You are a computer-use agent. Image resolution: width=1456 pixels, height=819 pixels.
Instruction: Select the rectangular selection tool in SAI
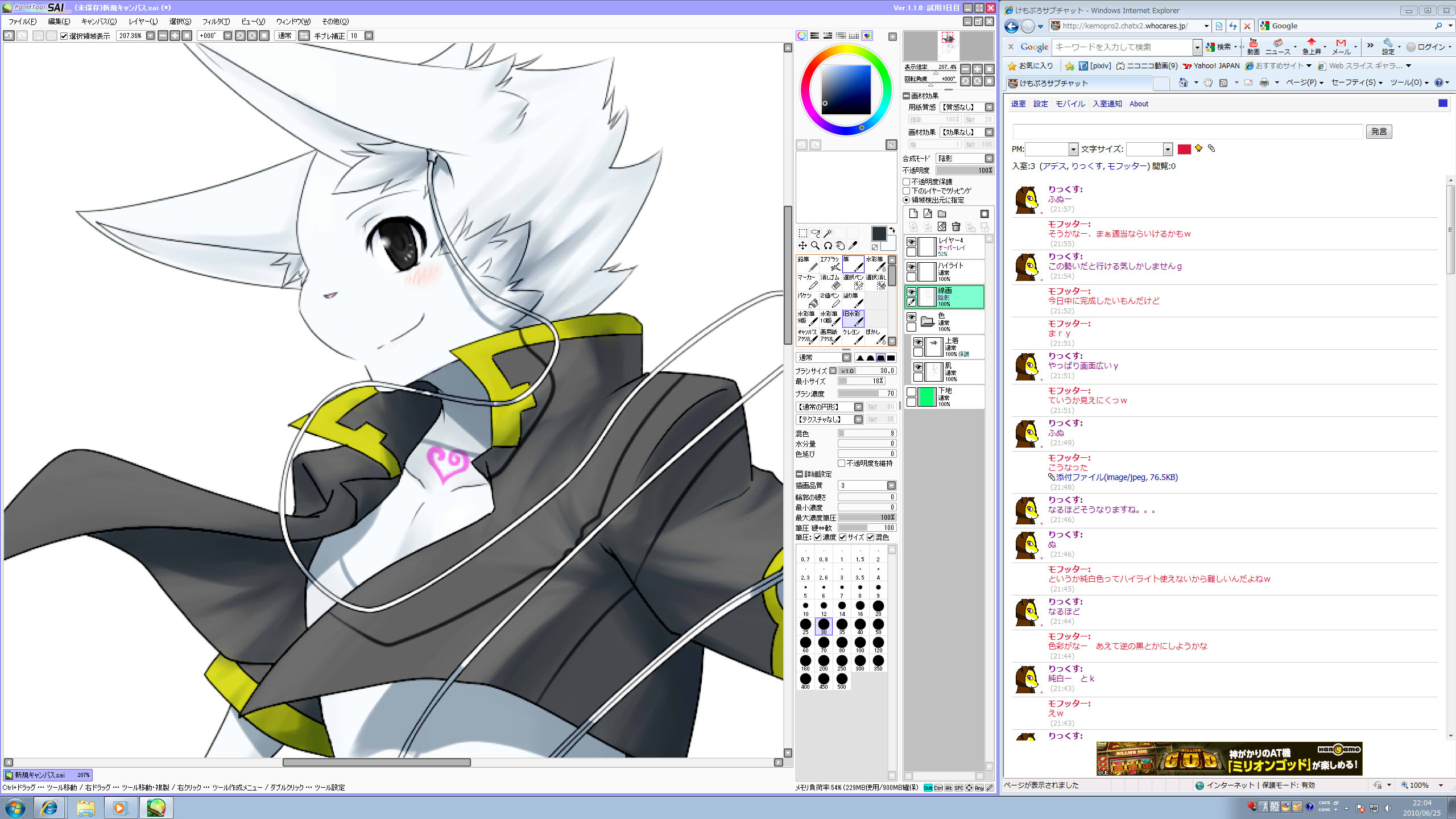pos(803,233)
